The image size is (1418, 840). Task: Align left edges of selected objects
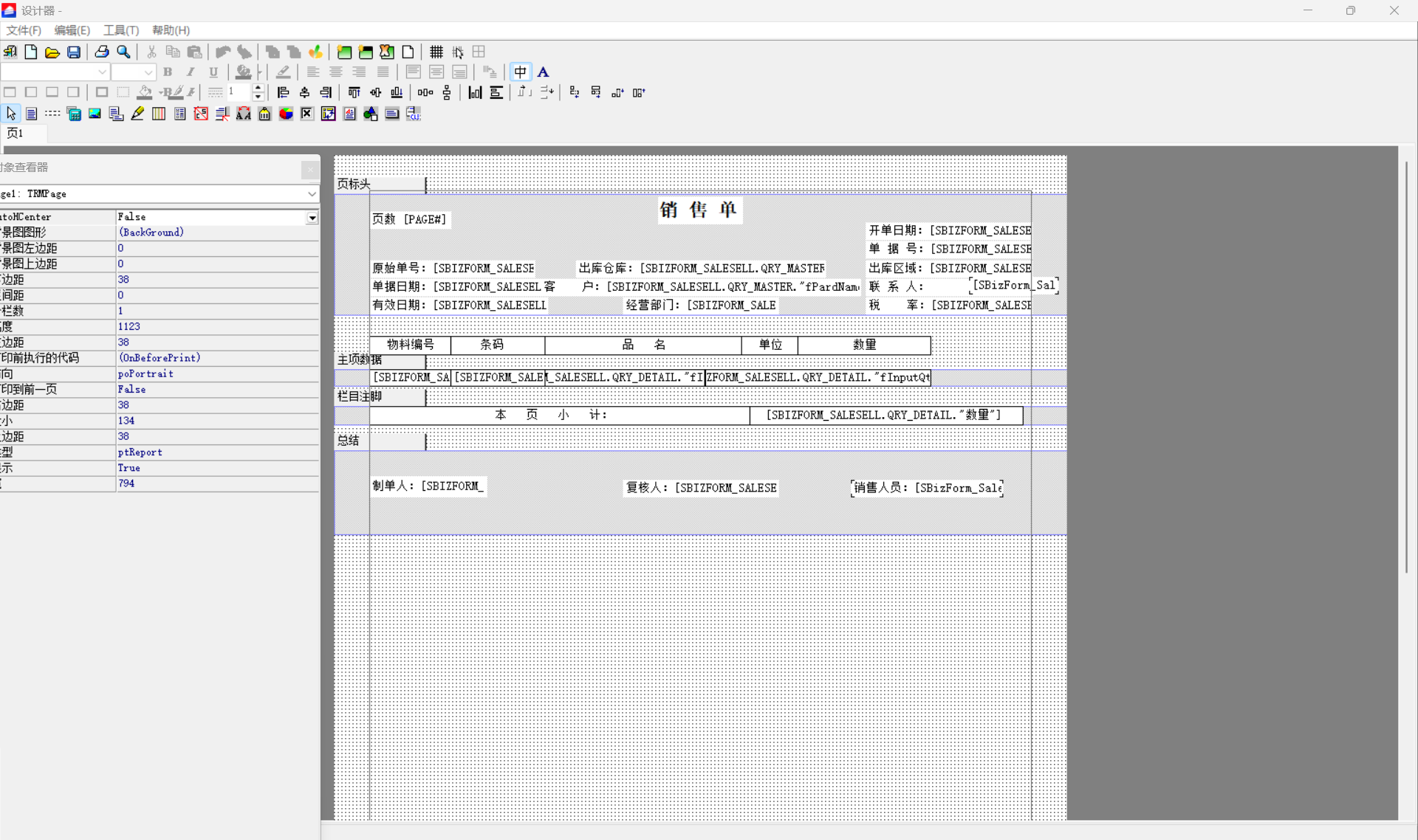pos(283,92)
